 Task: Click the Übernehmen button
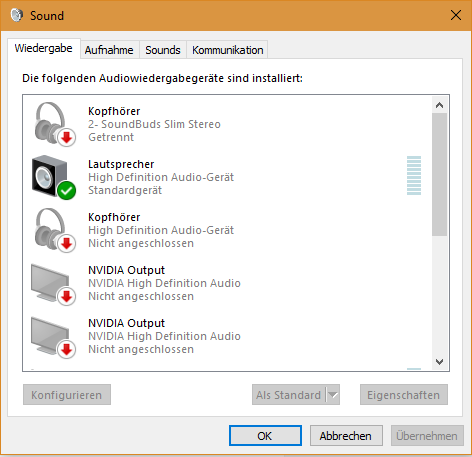427,435
